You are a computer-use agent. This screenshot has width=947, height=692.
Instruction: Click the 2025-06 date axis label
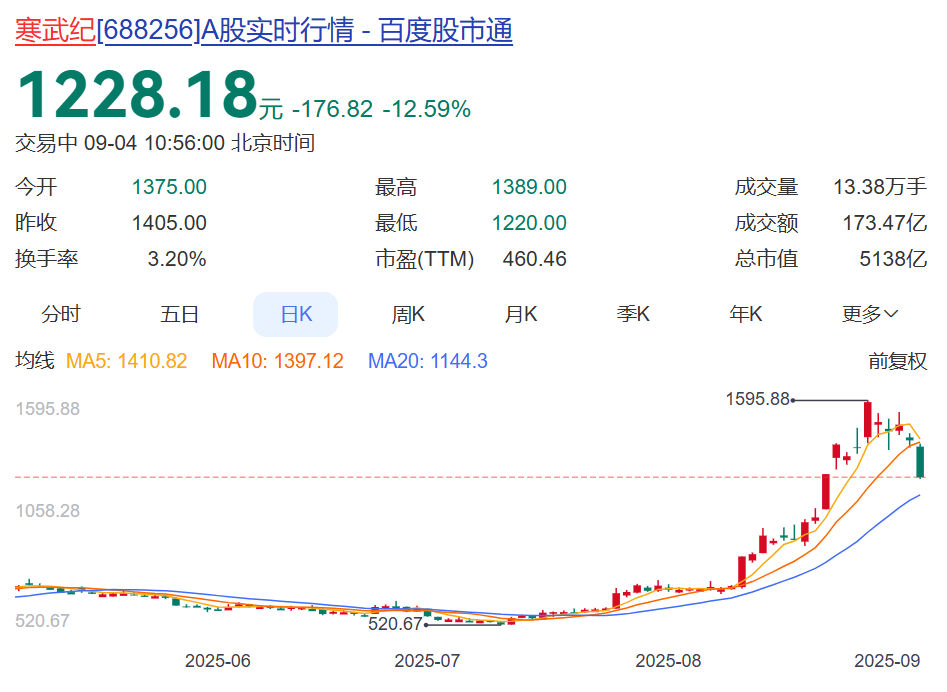coord(217,661)
